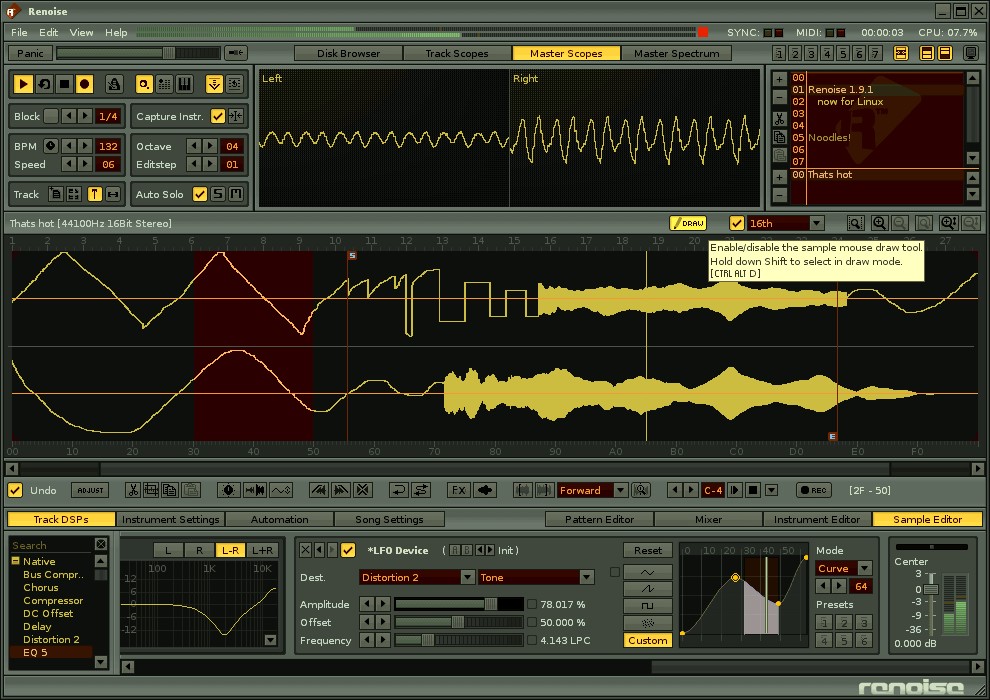This screenshot has width=990, height=700.
Task: Disable the Auto Solo checkbox
Action: (x=200, y=194)
